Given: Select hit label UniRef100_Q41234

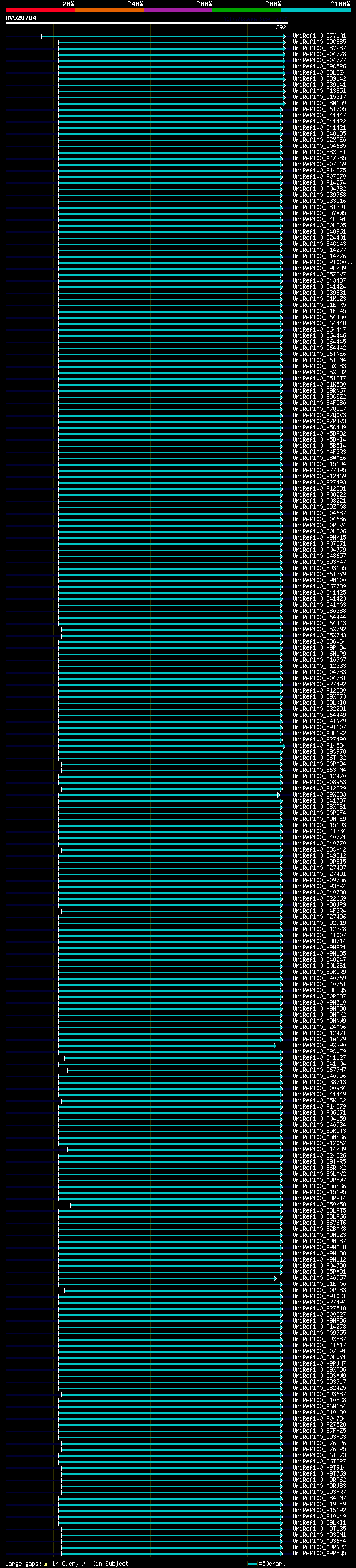Looking at the screenshot, I should (319, 831).
